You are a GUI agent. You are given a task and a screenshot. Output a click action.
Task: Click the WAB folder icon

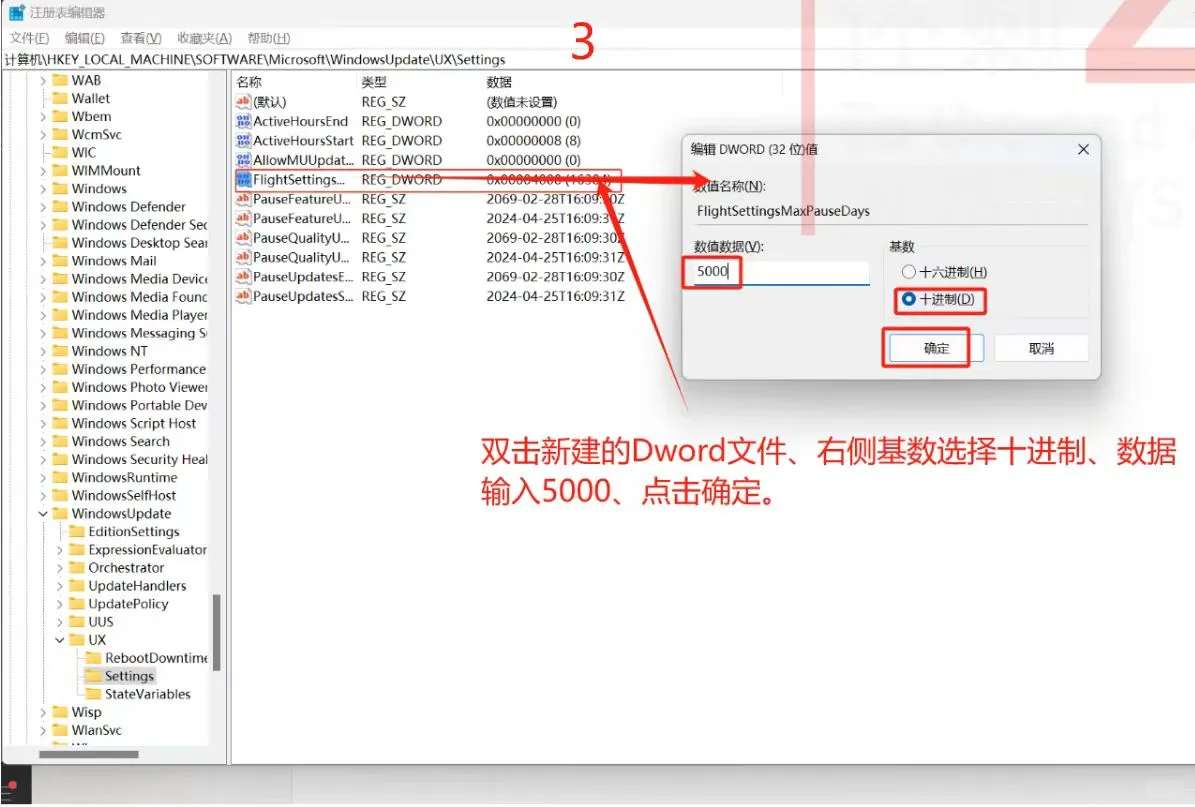[x=59, y=80]
